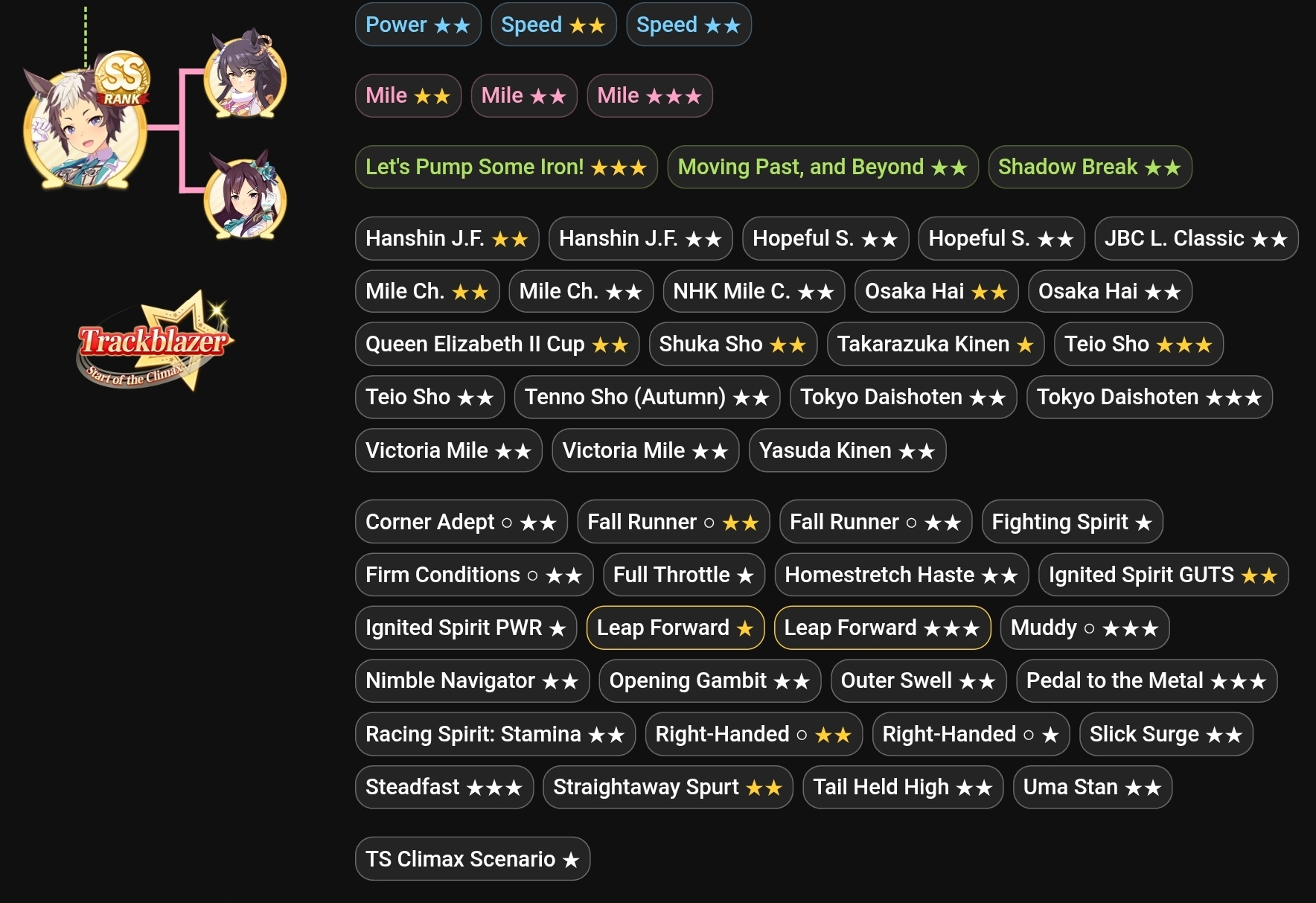Image resolution: width=1316 pixels, height=903 pixels.
Task: Click the Right-Handed two-star gold chip
Action: tap(754, 734)
